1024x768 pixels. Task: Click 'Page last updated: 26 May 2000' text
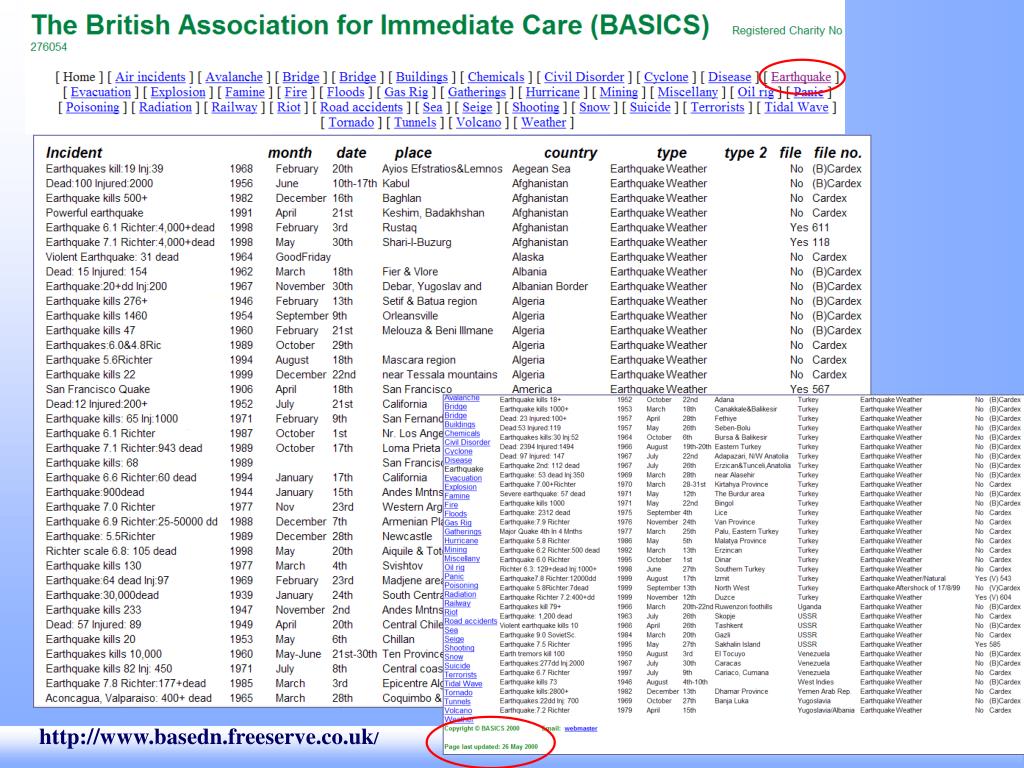tap(491, 746)
